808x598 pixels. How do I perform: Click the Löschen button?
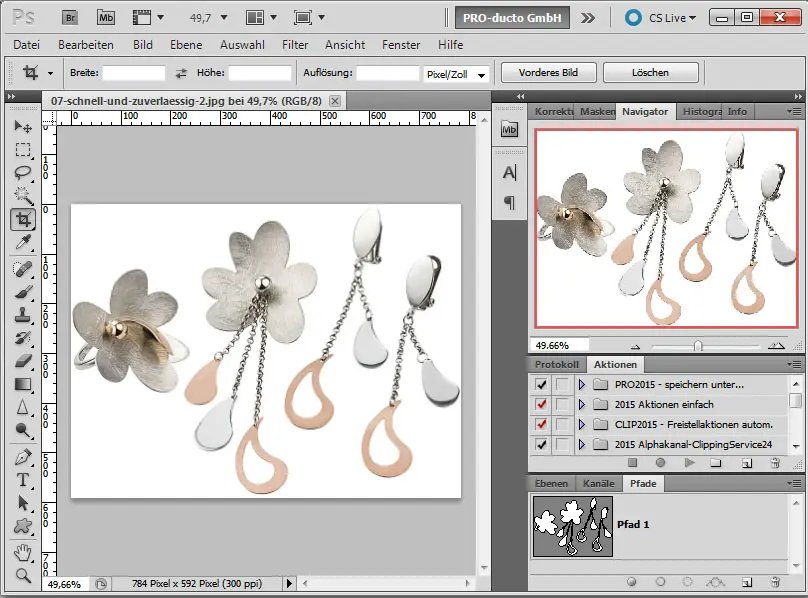[x=651, y=73]
